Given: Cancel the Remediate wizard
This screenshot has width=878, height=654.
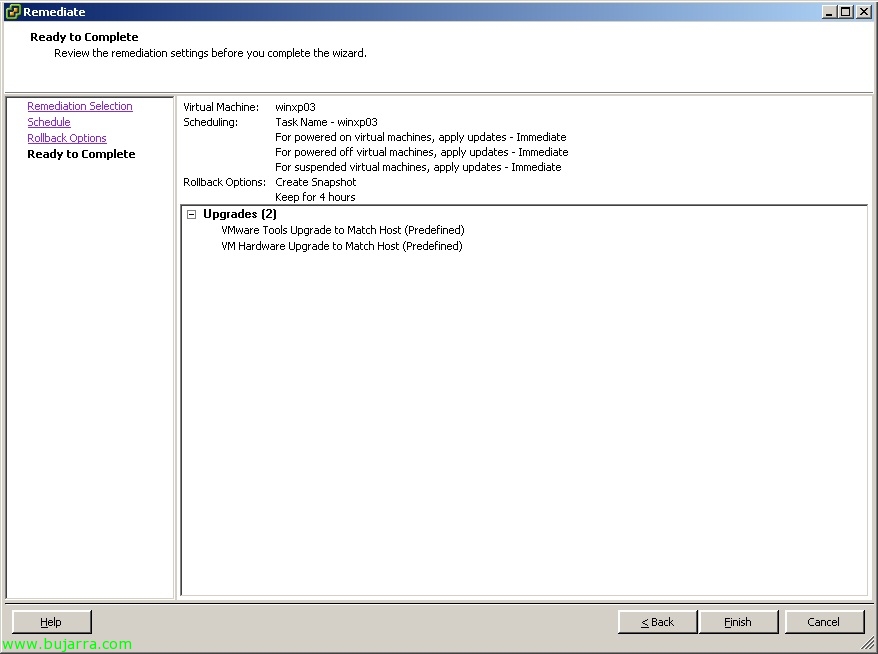Looking at the screenshot, I should pos(824,622).
